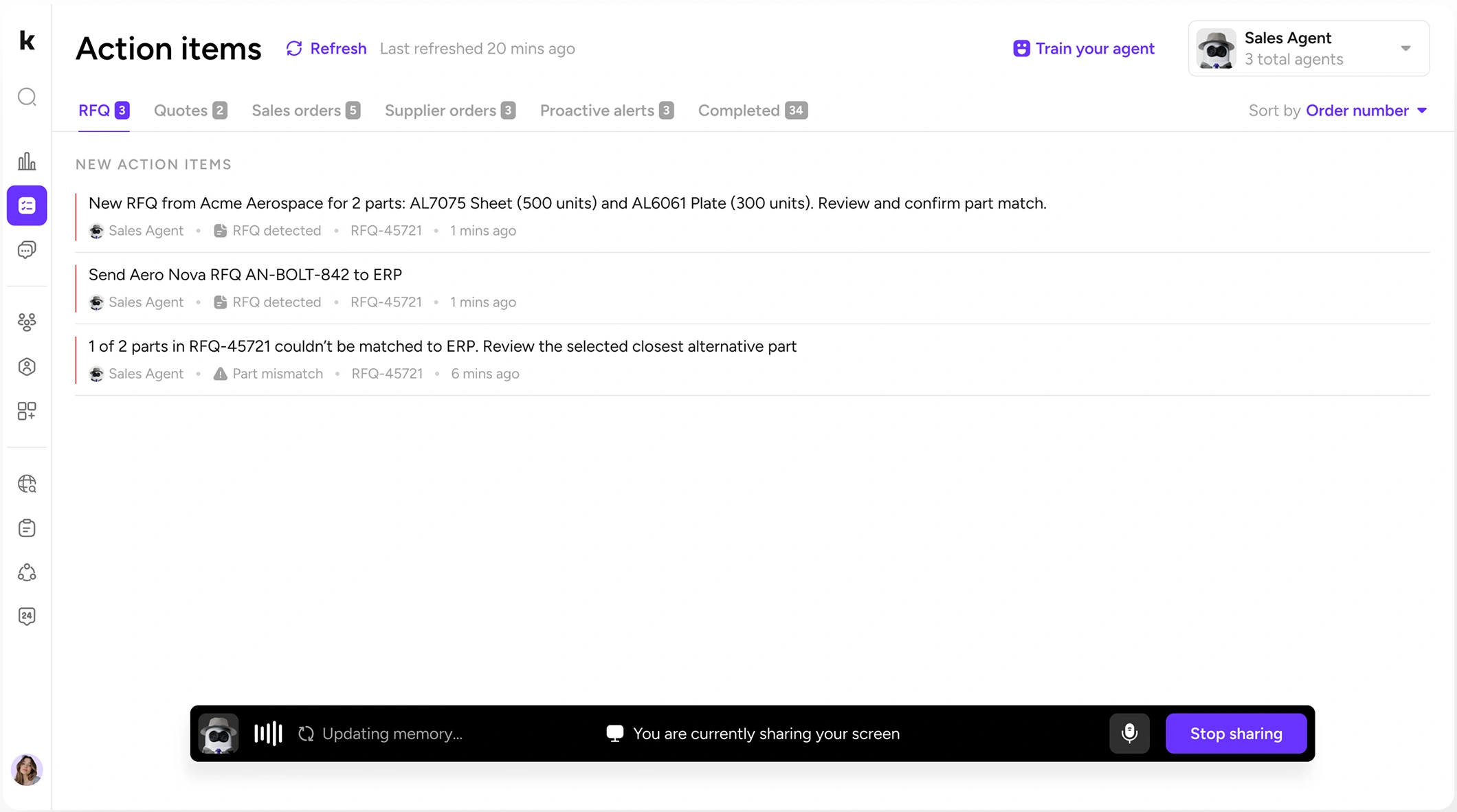1457x812 pixels.
Task: Click the add apps grid-plus icon
Action: (27, 411)
